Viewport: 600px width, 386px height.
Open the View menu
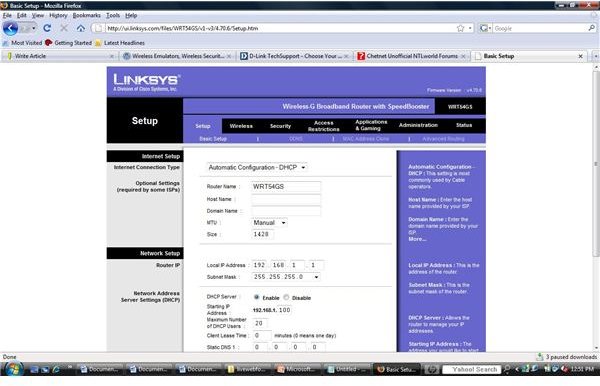pyautogui.click(x=38, y=15)
